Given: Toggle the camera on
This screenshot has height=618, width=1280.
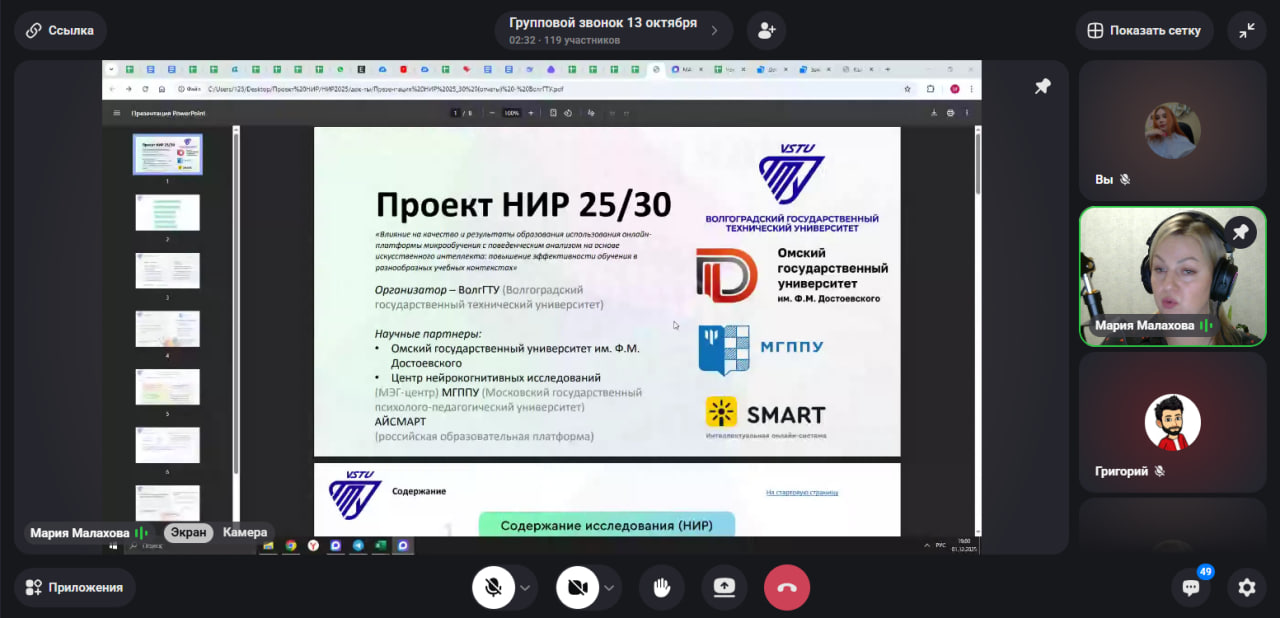Looking at the screenshot, I should [x=577, y=588].
